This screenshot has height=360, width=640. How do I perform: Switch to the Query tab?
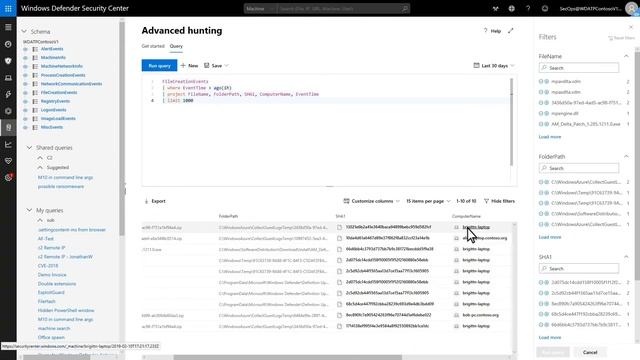click(176, 46)
